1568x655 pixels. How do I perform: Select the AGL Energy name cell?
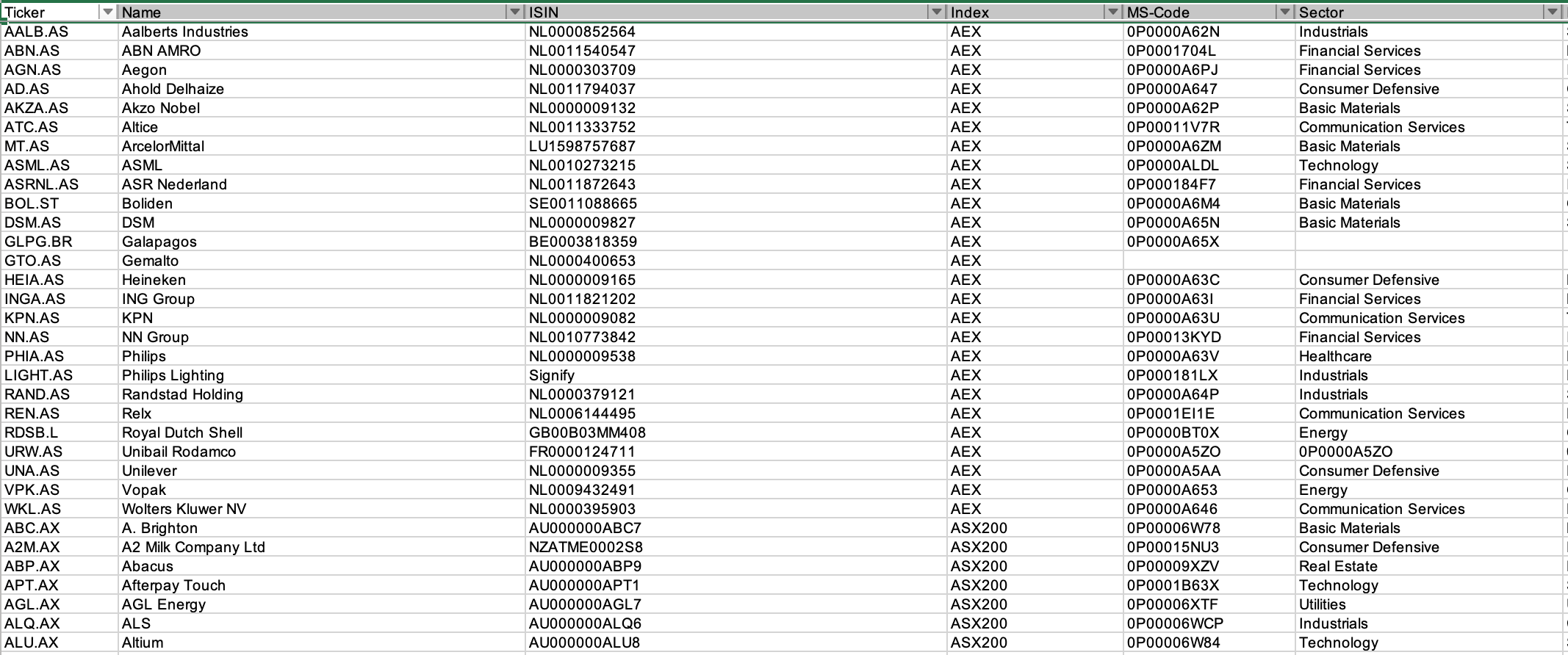pyautogui.click(x=322, y=604)
